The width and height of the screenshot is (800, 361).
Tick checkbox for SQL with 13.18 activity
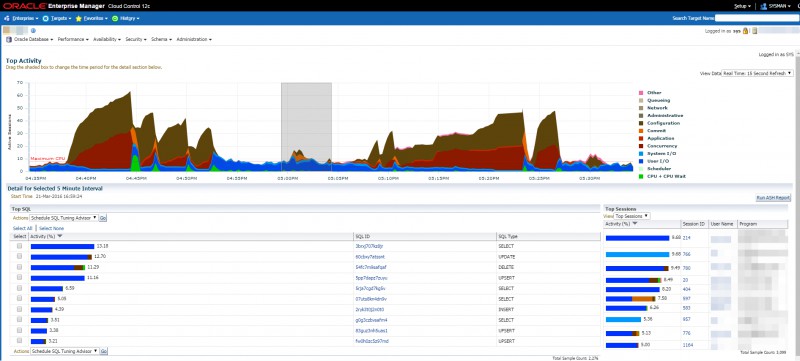point(19,246)
